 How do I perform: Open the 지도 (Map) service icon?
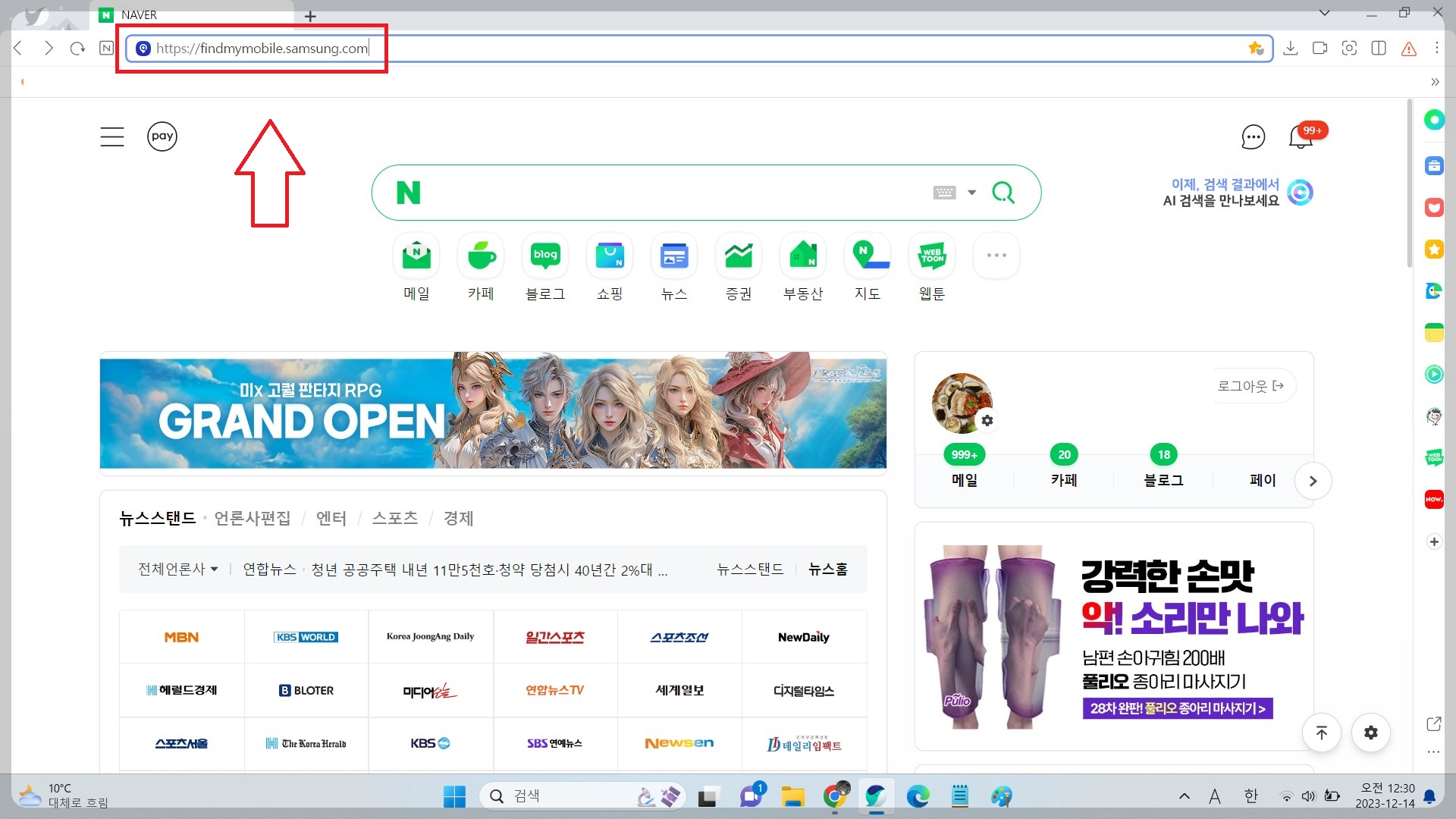[x=867, y=256]
